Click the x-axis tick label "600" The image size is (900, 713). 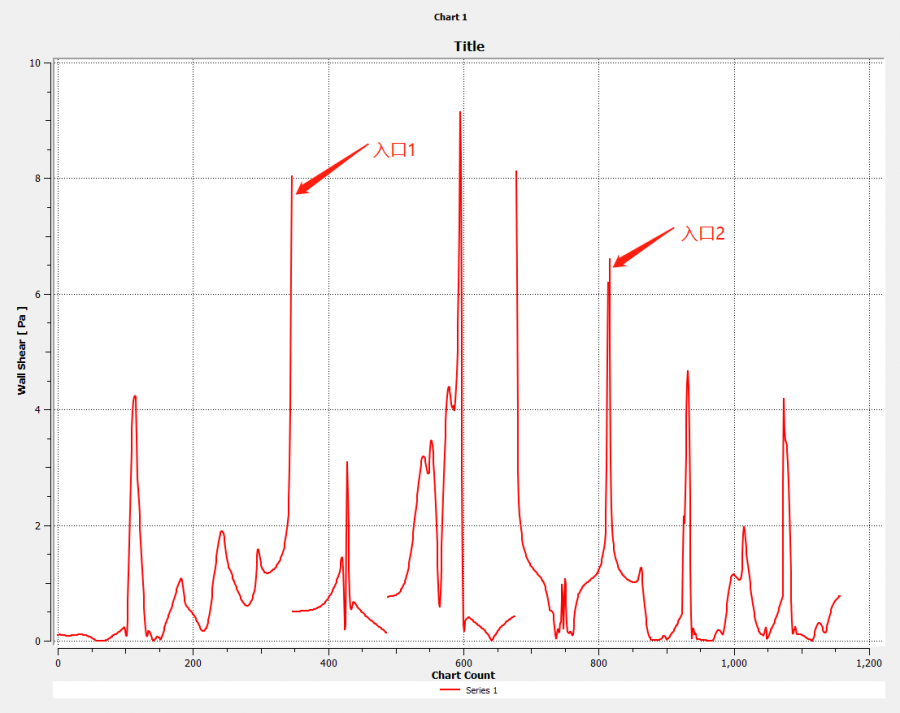463,663
